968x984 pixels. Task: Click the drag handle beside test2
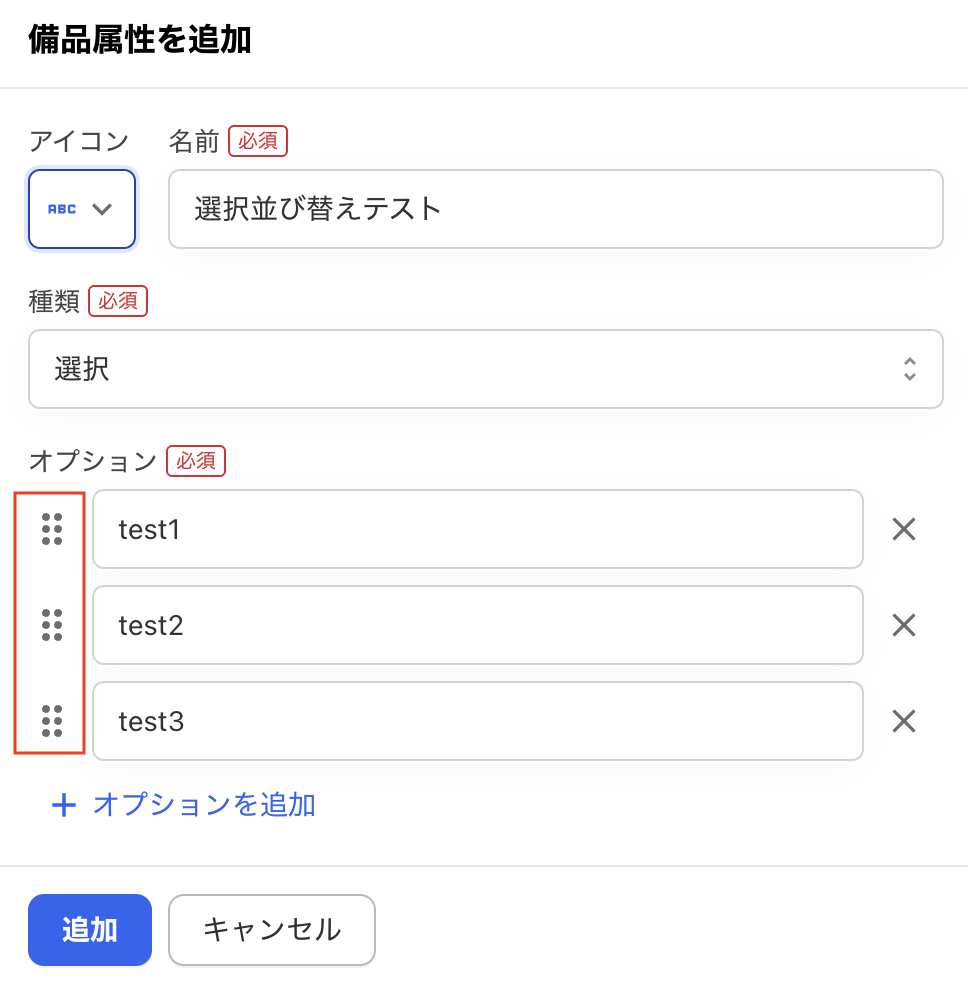point(52,625)
